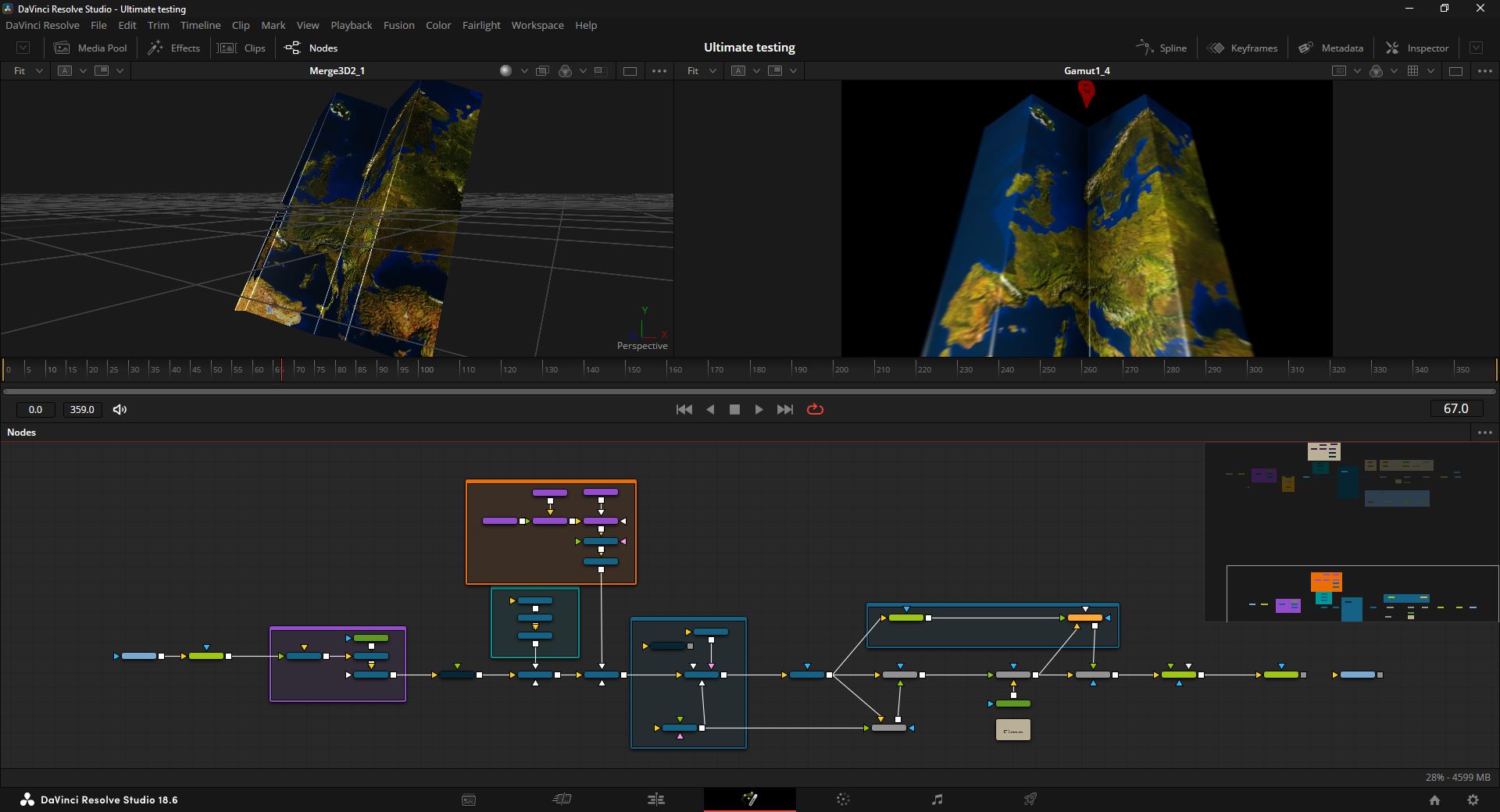Switch to the Color page icon

[843, 799]
